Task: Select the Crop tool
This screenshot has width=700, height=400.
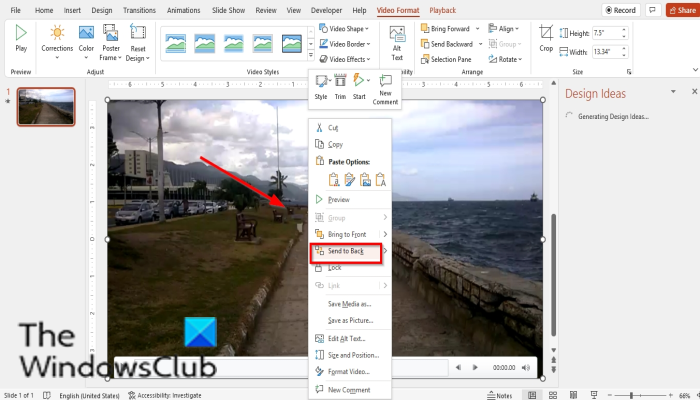Action: 546,38
